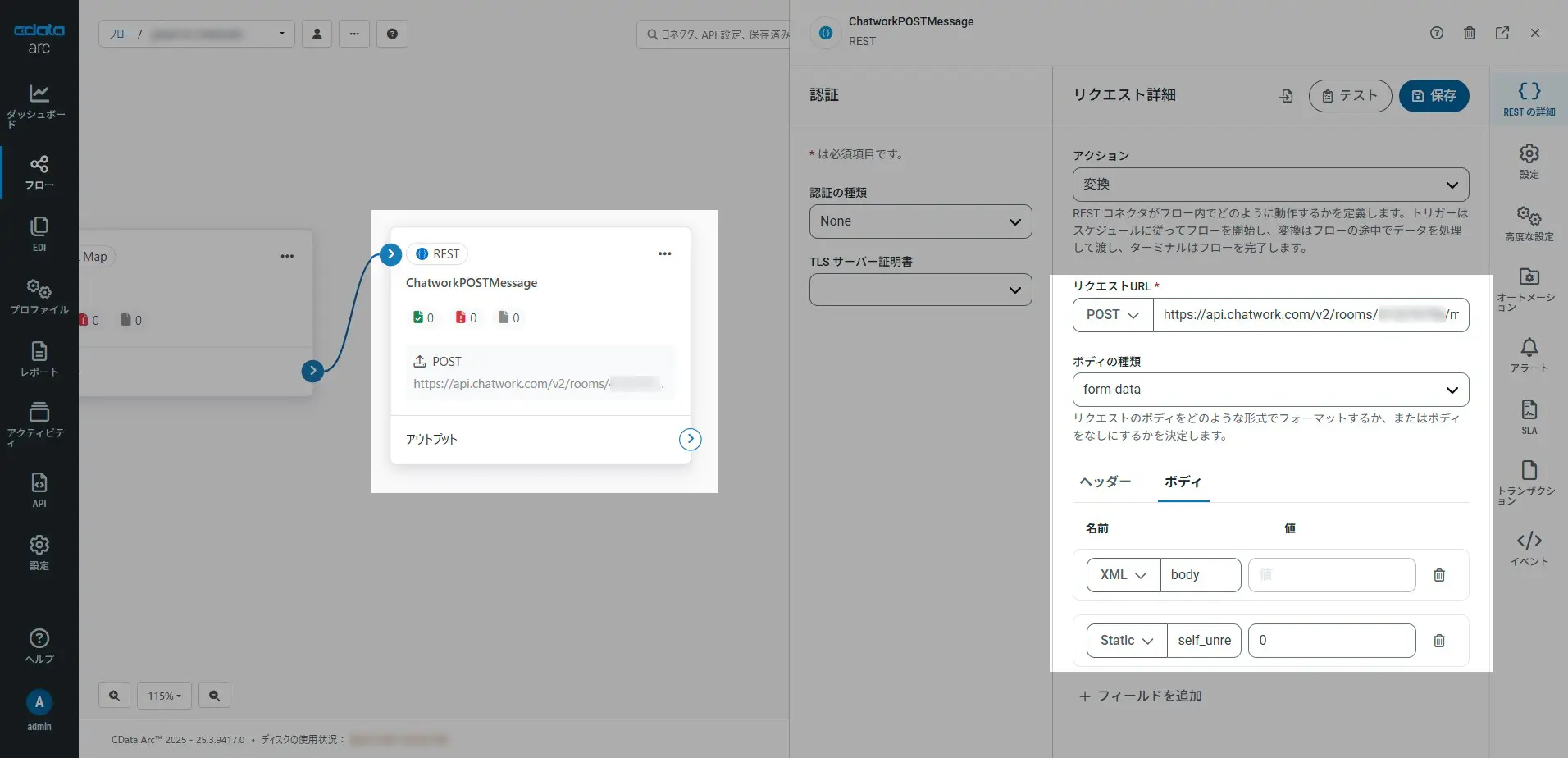Click the 保存 button

[1434, 96]
